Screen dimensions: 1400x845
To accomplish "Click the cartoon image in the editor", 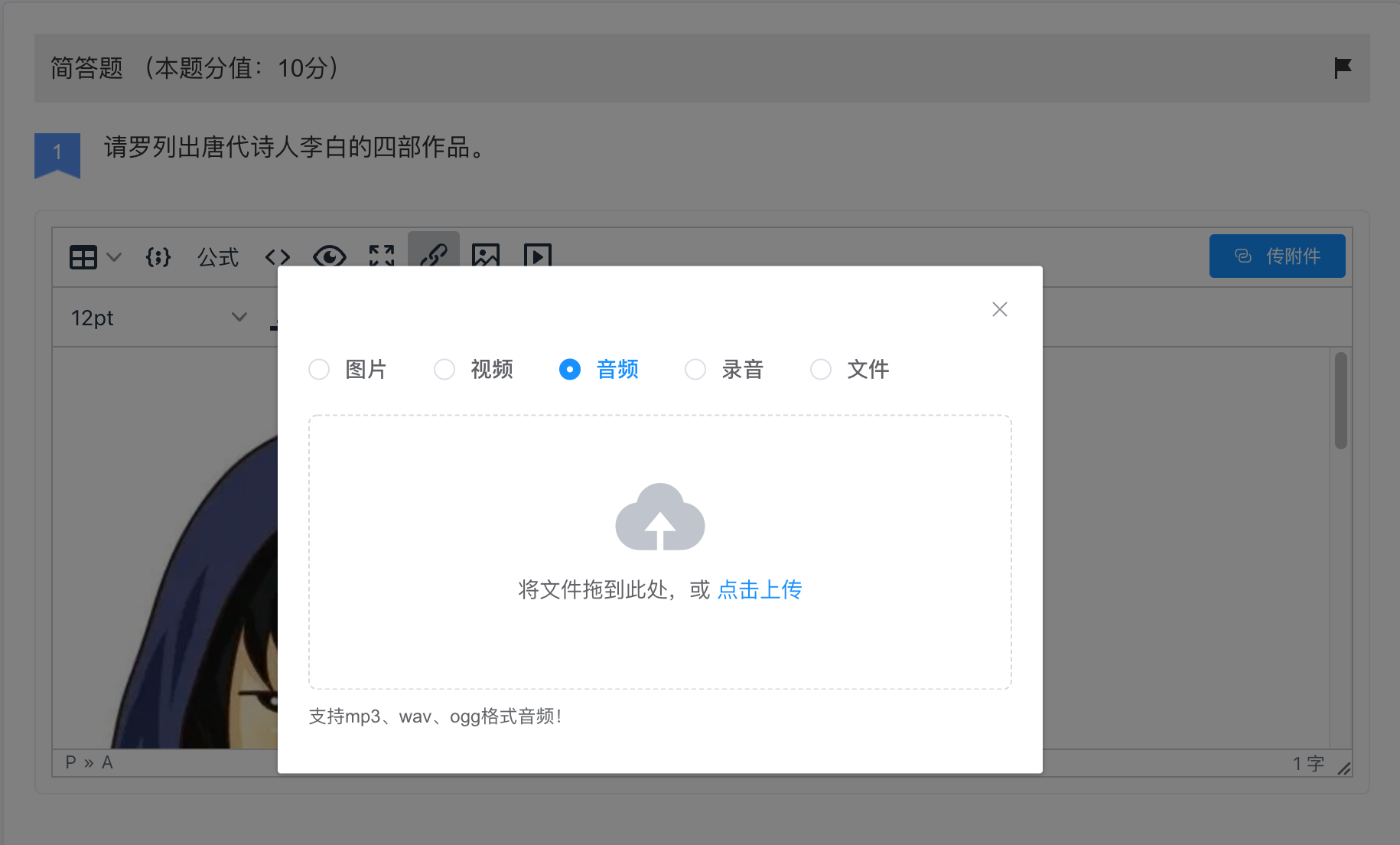I will (194, 591).
